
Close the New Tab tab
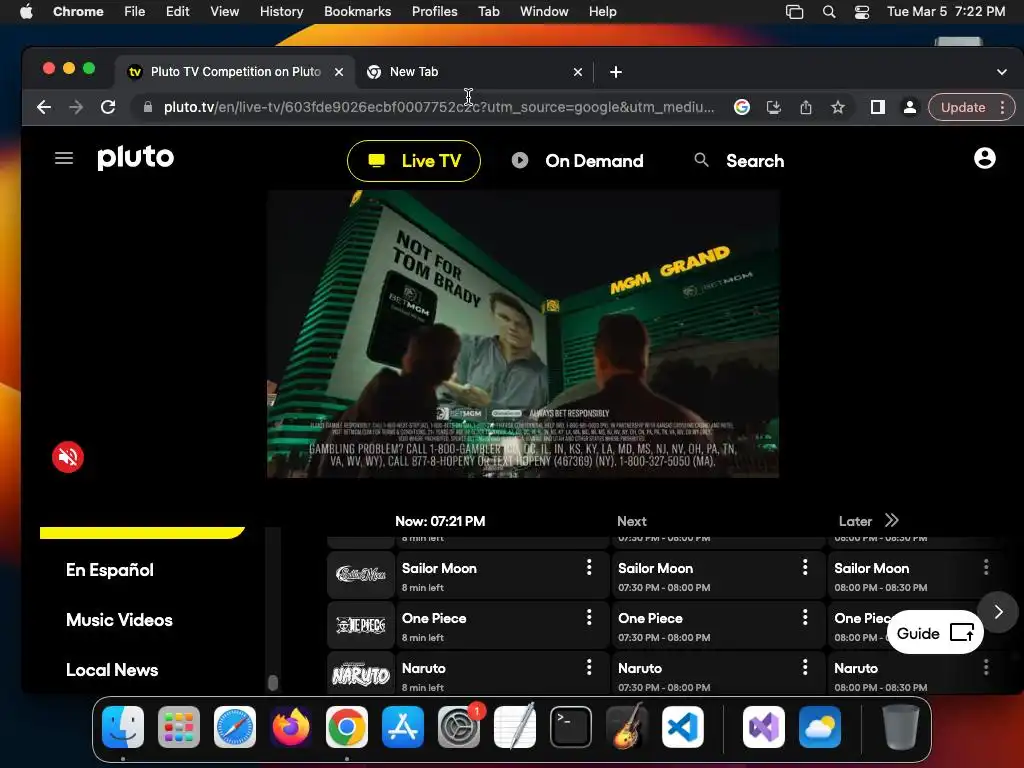pyautogui.click(x=577, y=72)
